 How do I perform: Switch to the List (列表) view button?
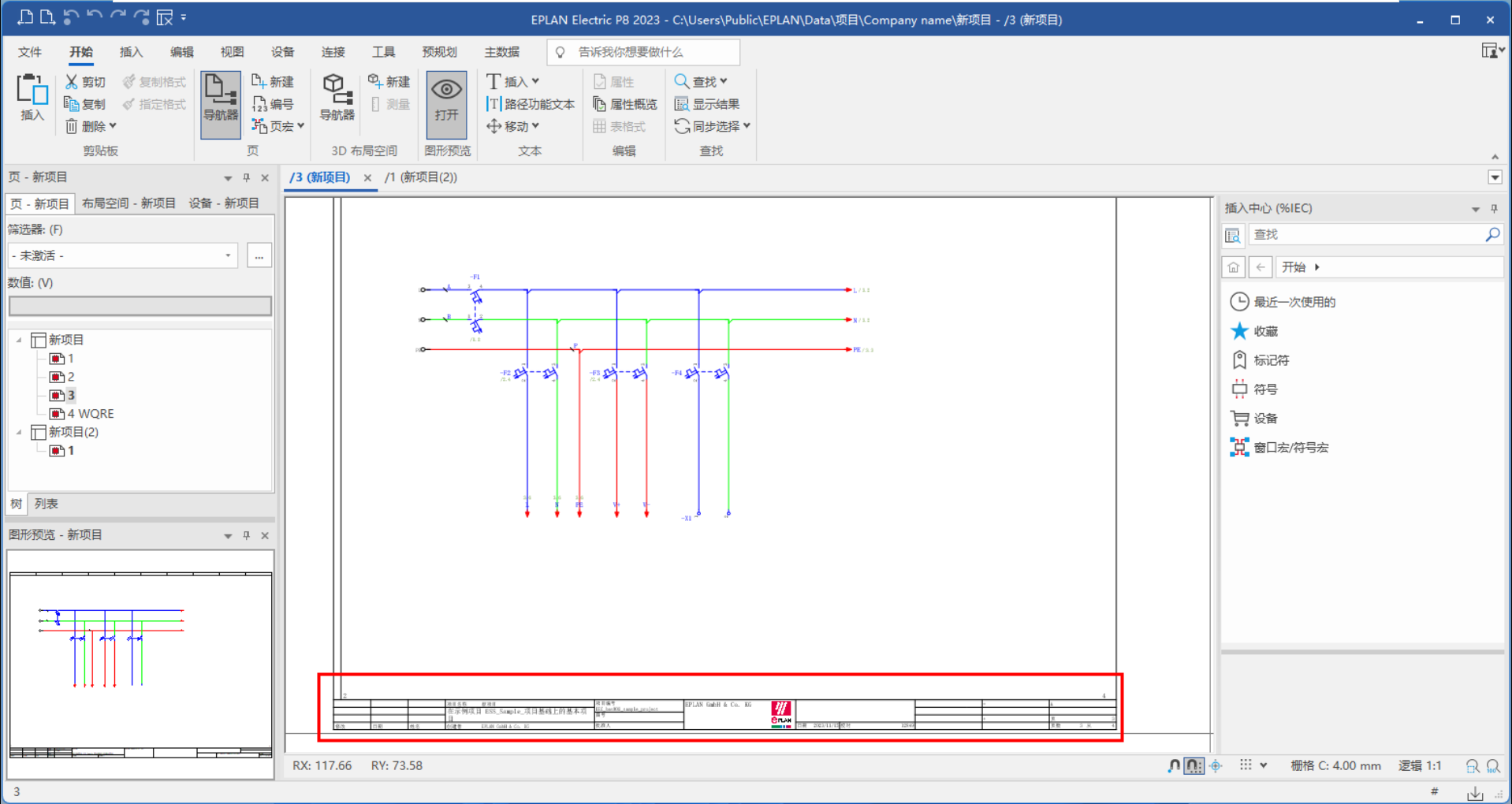click(x=46, y=504)
